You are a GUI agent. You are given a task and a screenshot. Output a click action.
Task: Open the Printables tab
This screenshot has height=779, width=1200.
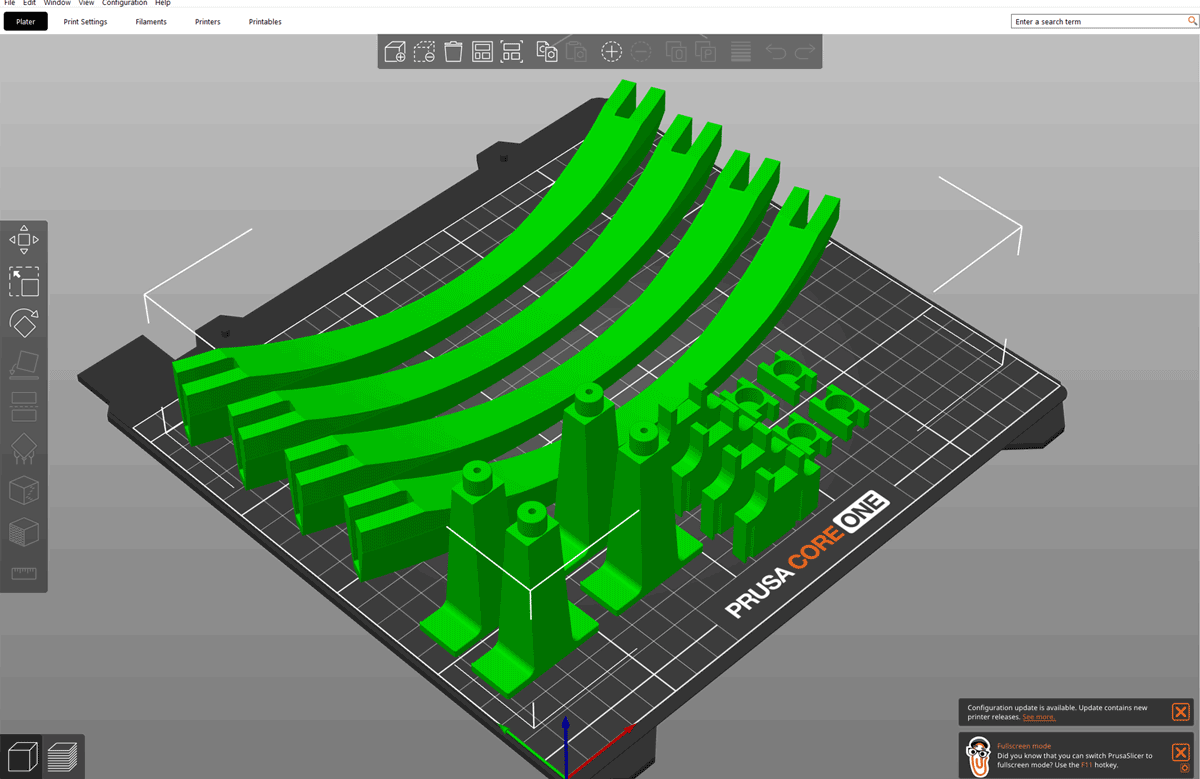[x=265, y=21]
